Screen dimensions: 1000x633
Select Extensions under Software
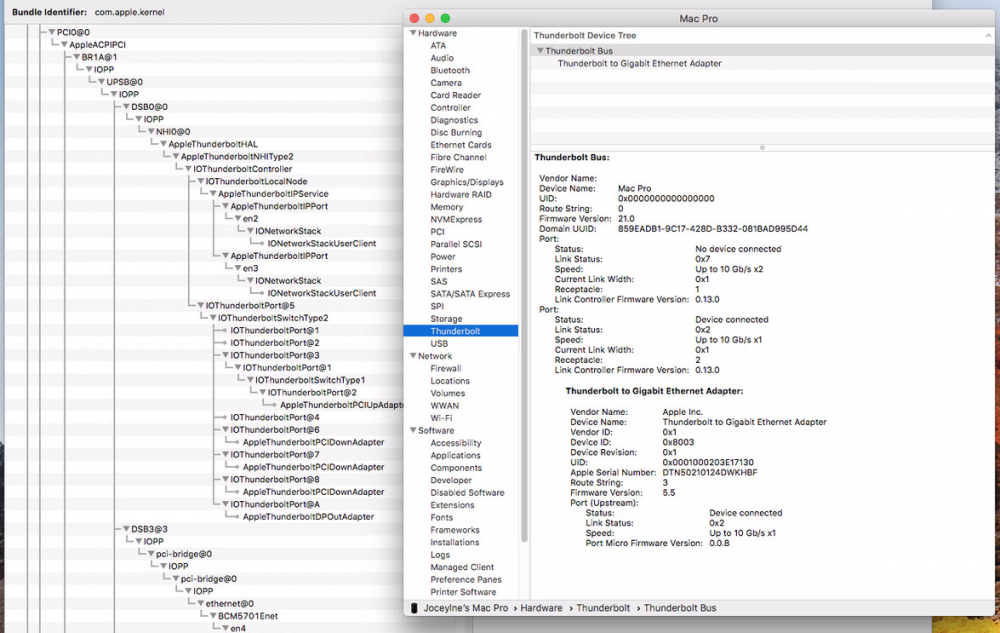452,505
